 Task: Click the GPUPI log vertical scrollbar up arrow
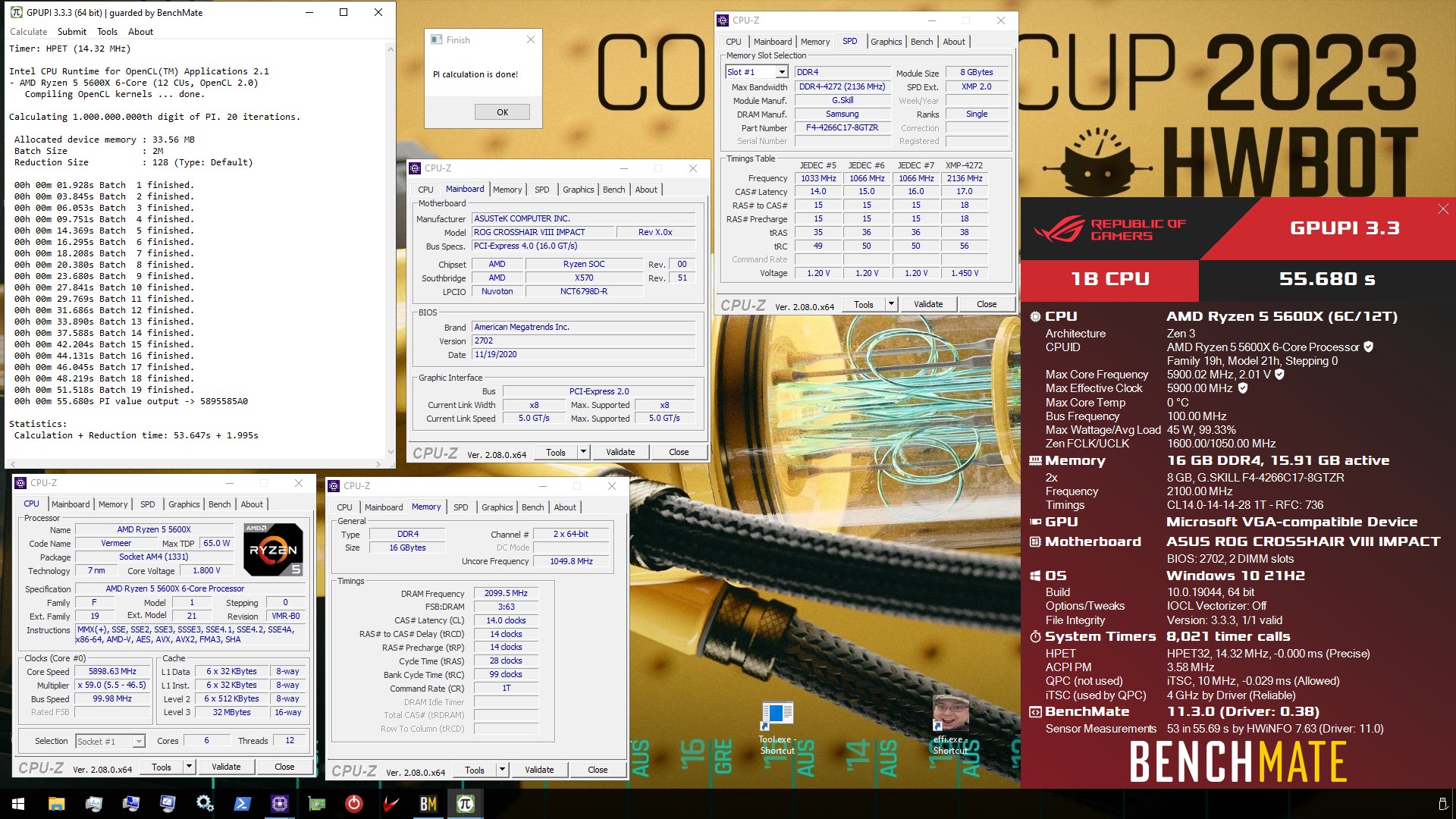point(391,49)
